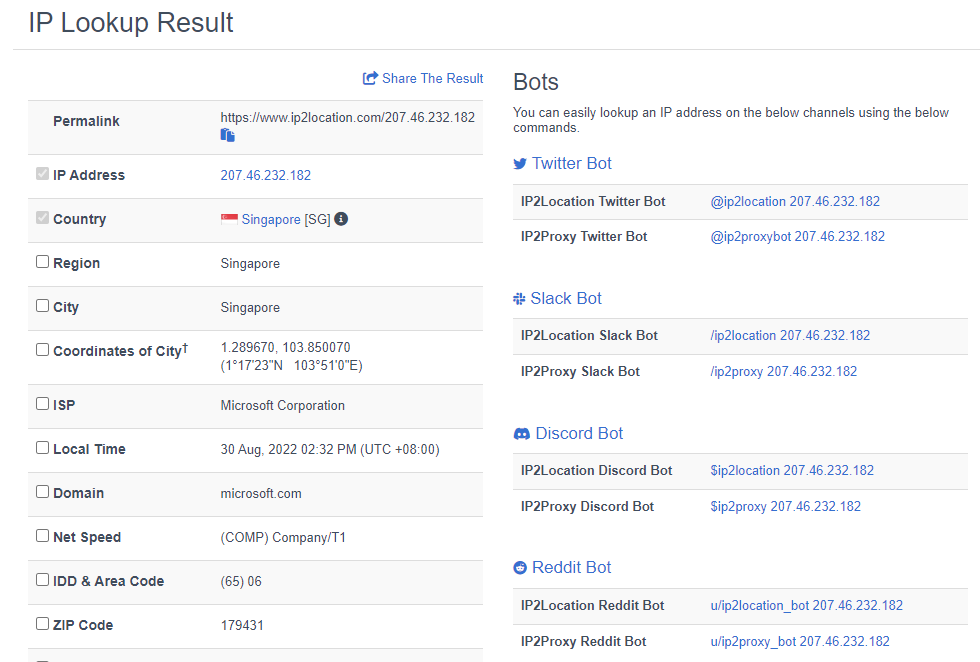Check the ISP checkbox
This screenshot has width=980, height=662.
click(42, 404)
